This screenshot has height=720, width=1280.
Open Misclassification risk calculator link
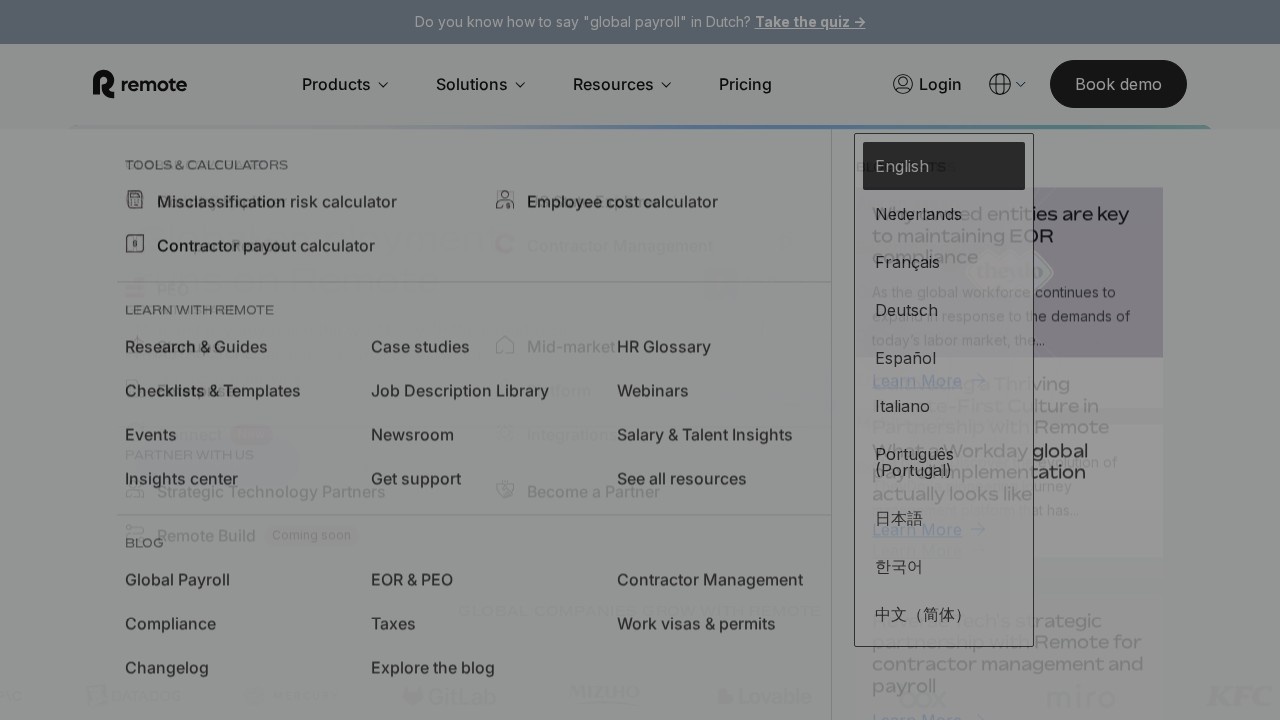pos(277,201)
